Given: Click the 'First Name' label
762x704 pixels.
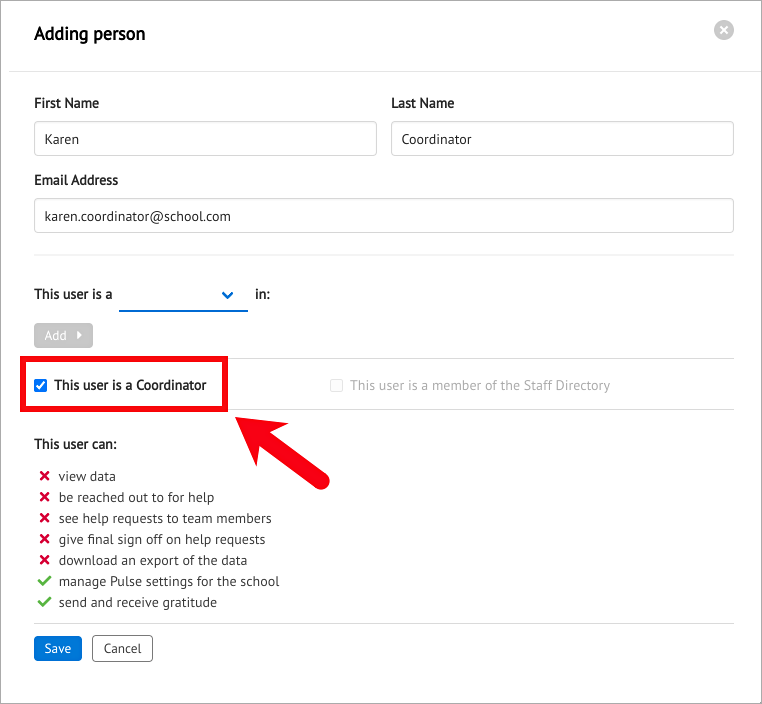Looking at the screenshot, I should pos(67,103).
